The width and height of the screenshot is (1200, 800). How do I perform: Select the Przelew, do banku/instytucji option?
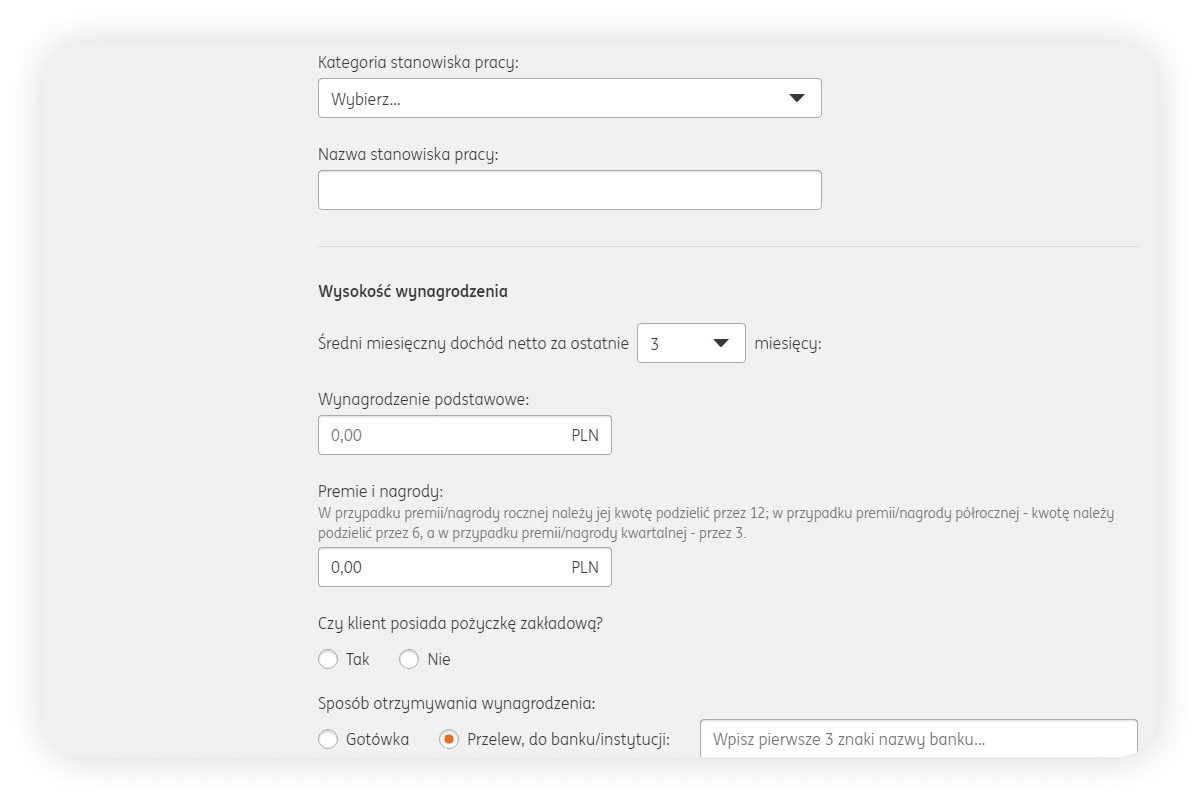click(x=450, y=740)
